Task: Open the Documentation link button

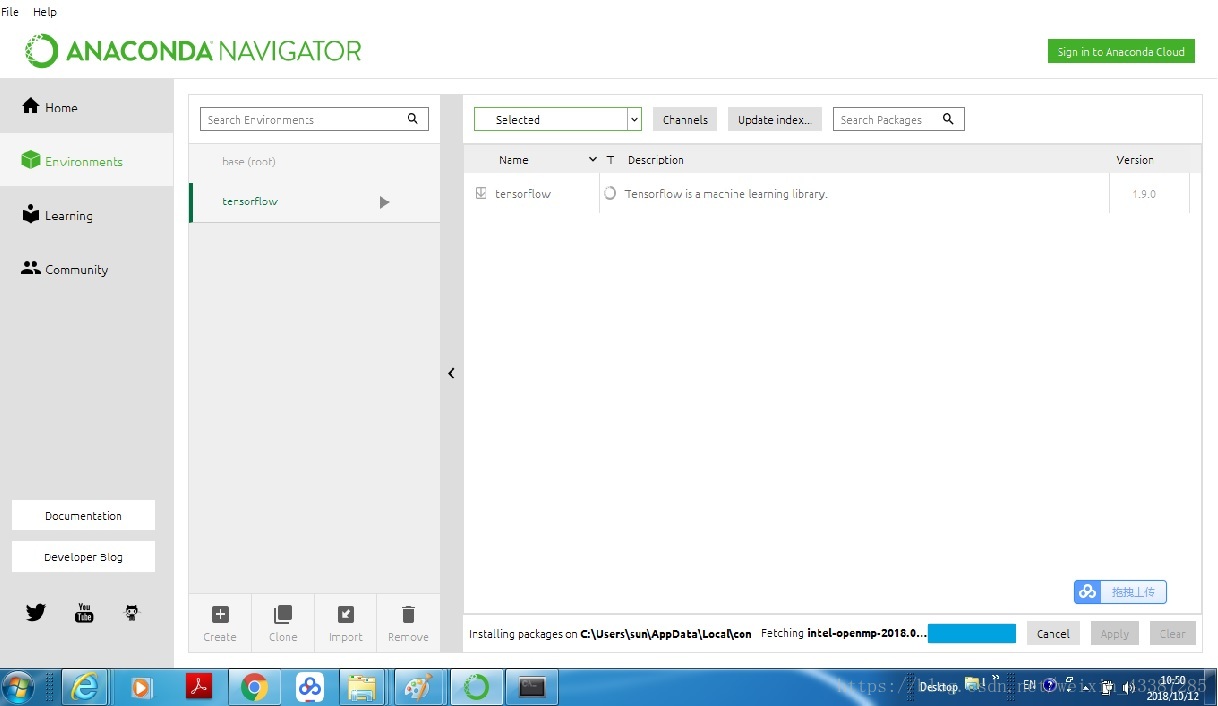Action: [83, 516]
